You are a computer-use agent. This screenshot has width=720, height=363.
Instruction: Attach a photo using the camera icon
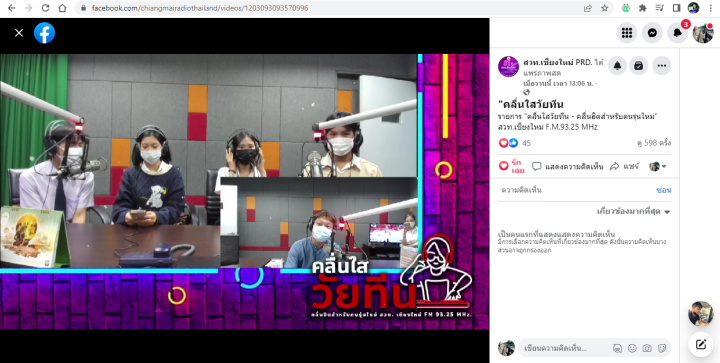click(x=647, y=348)
